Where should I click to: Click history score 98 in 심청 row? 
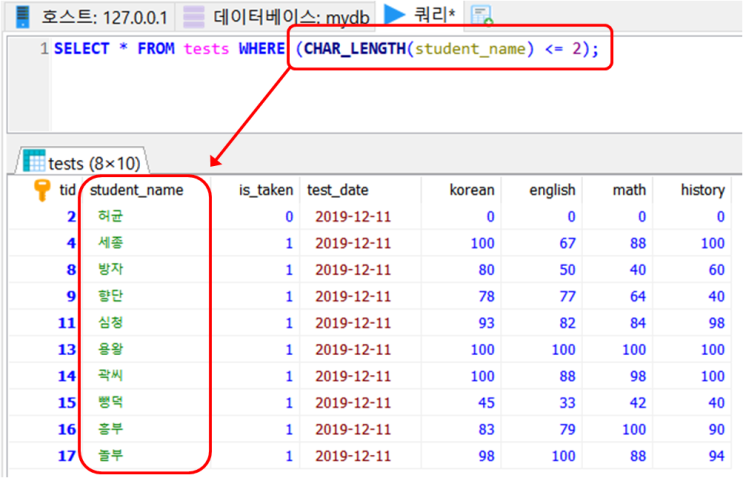tap(716, 323)
